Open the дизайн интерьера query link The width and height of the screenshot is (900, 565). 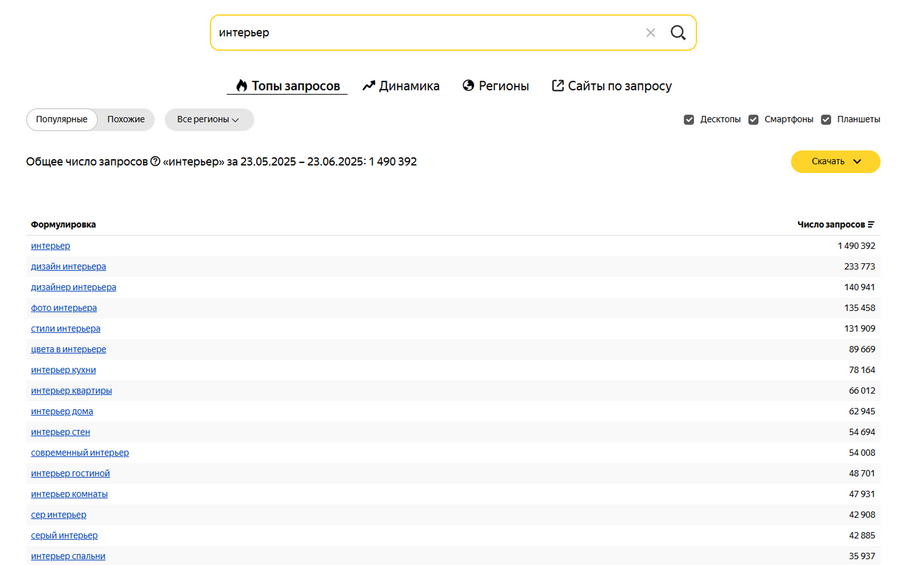pos(68,267)
